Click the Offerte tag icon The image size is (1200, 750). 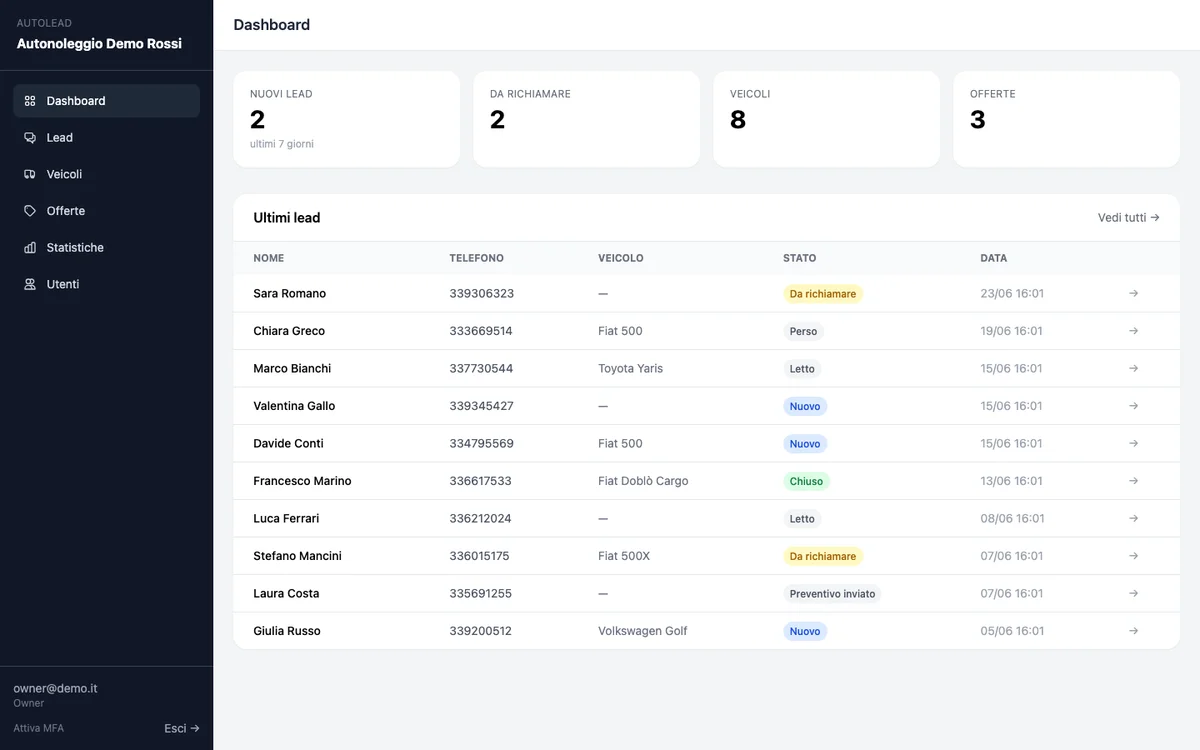30,211
